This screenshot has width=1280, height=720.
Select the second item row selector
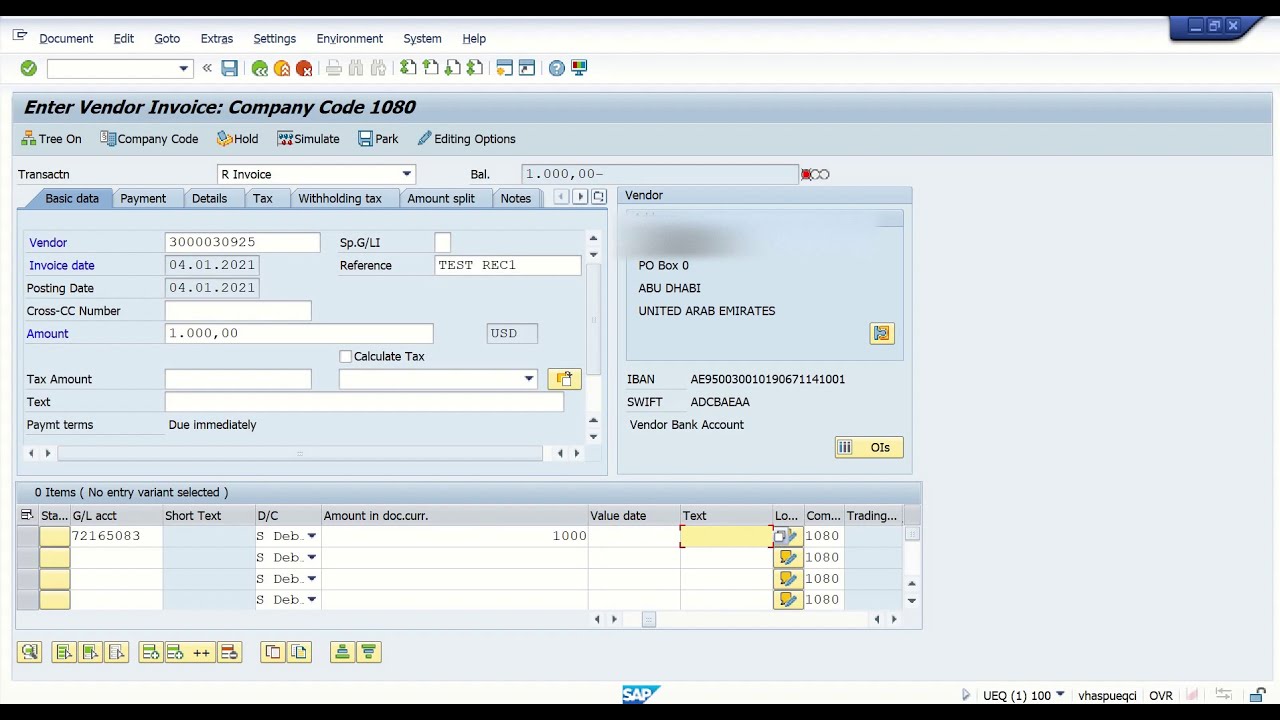27,557
